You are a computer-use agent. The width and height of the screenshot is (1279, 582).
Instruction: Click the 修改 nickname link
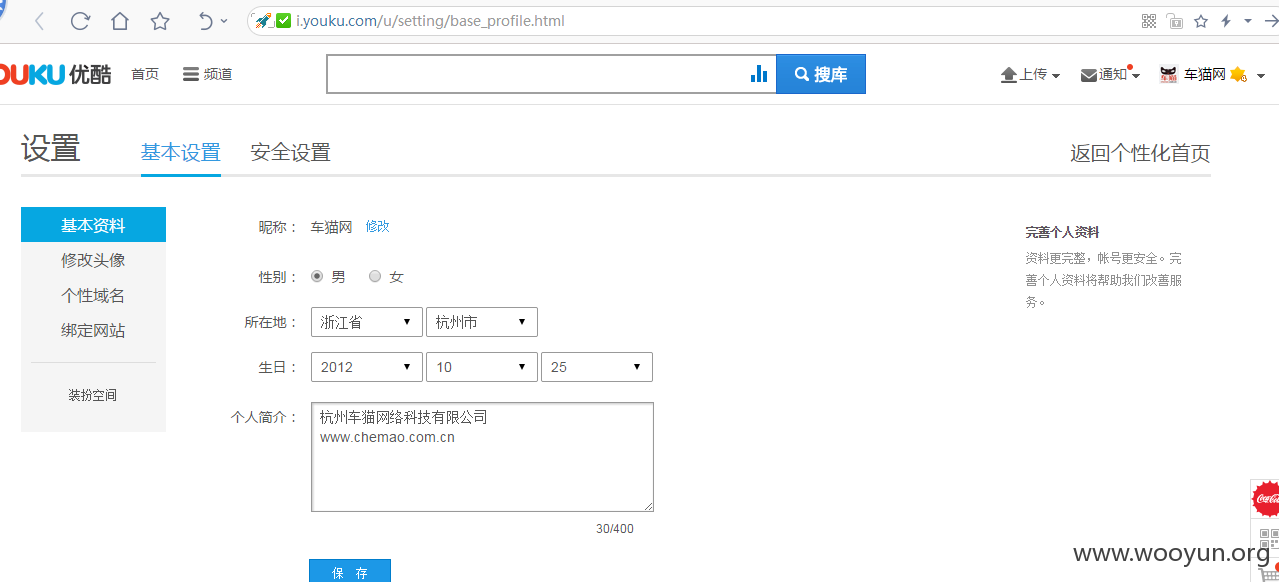point(377,226)
